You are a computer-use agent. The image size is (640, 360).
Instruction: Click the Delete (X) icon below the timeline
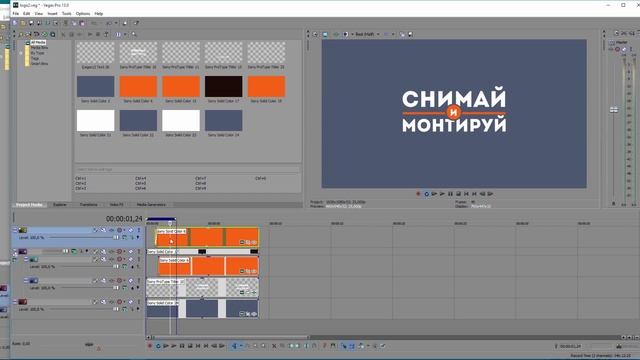pyautogui.click(x=274, y=346)
